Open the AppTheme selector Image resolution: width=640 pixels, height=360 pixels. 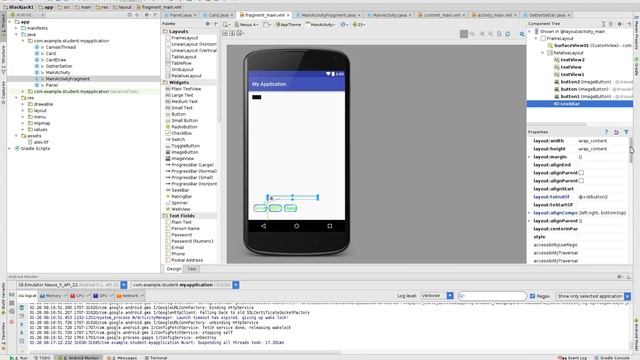[288, 24]
